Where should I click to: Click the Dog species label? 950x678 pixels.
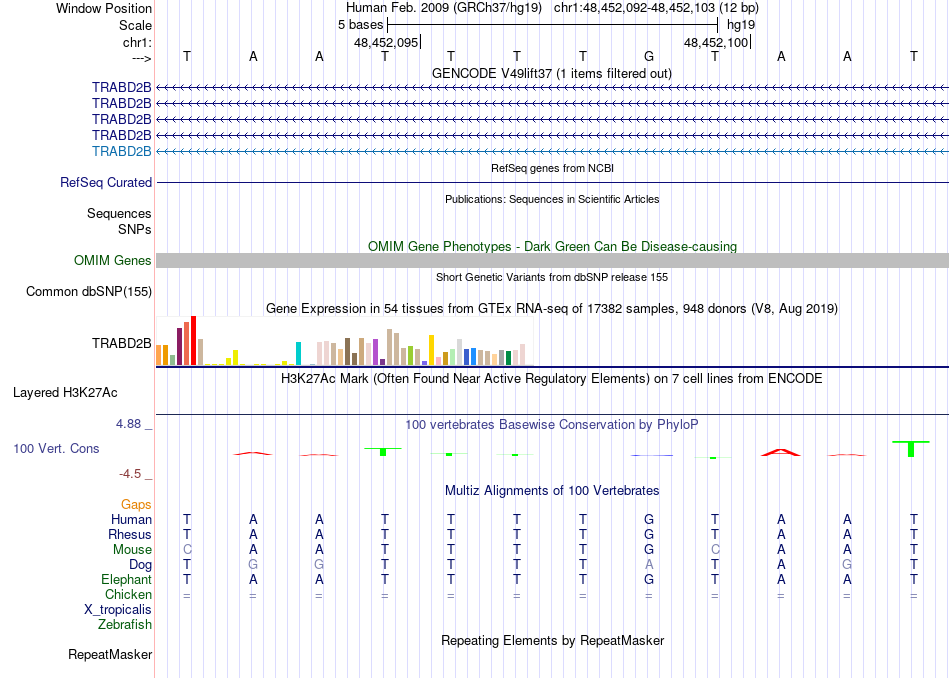(x=140, y=565)
